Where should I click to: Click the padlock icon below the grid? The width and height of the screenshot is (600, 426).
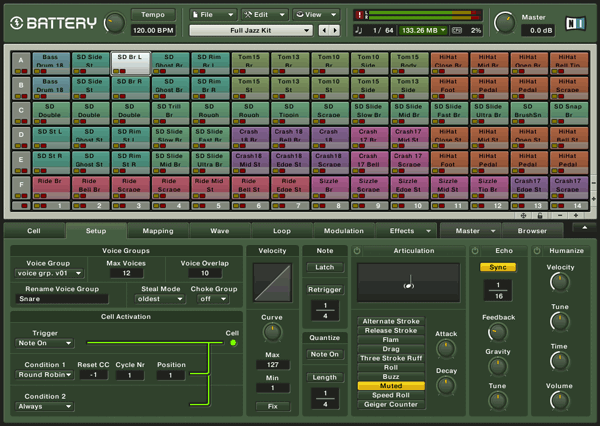pyautogui.click(x=540, y=215)
